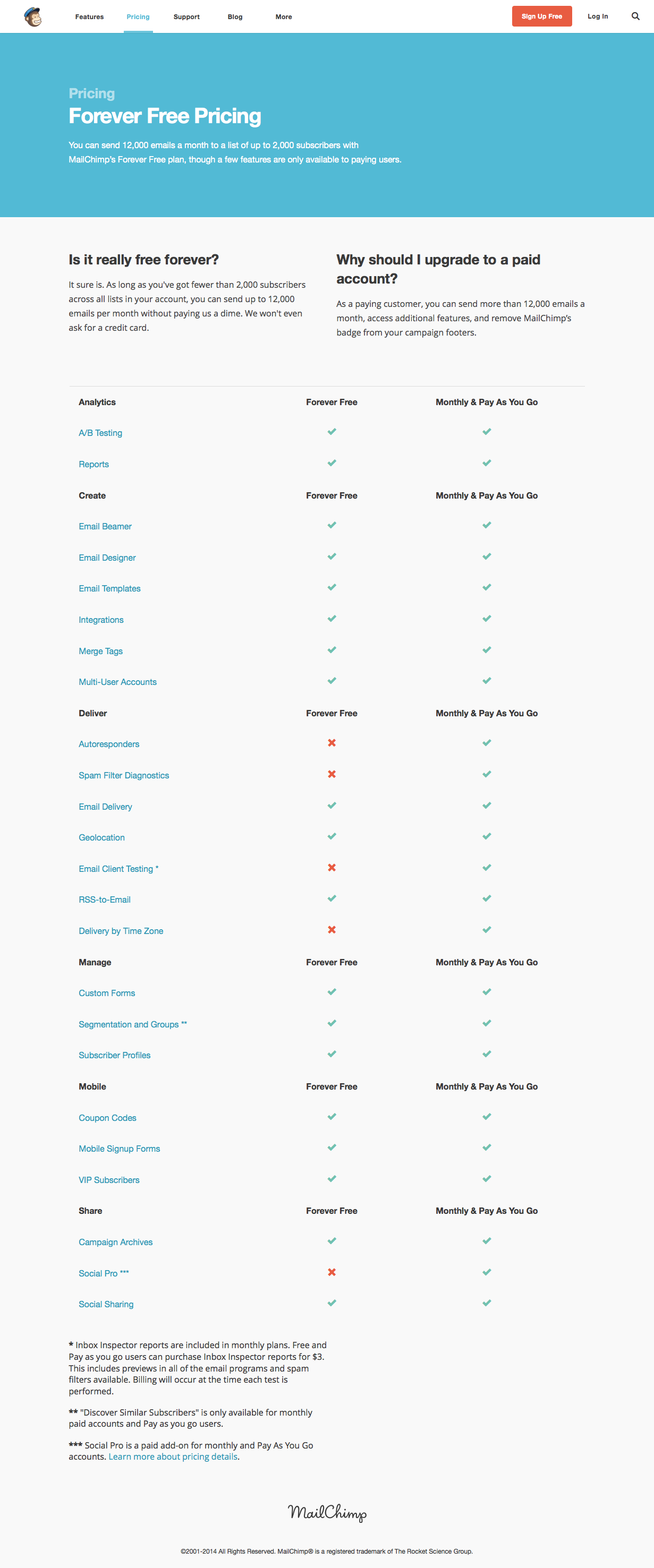Click Reports checkmark under Monthly plan
This screenshot has width=654, height=1568.
pos(487,463)
